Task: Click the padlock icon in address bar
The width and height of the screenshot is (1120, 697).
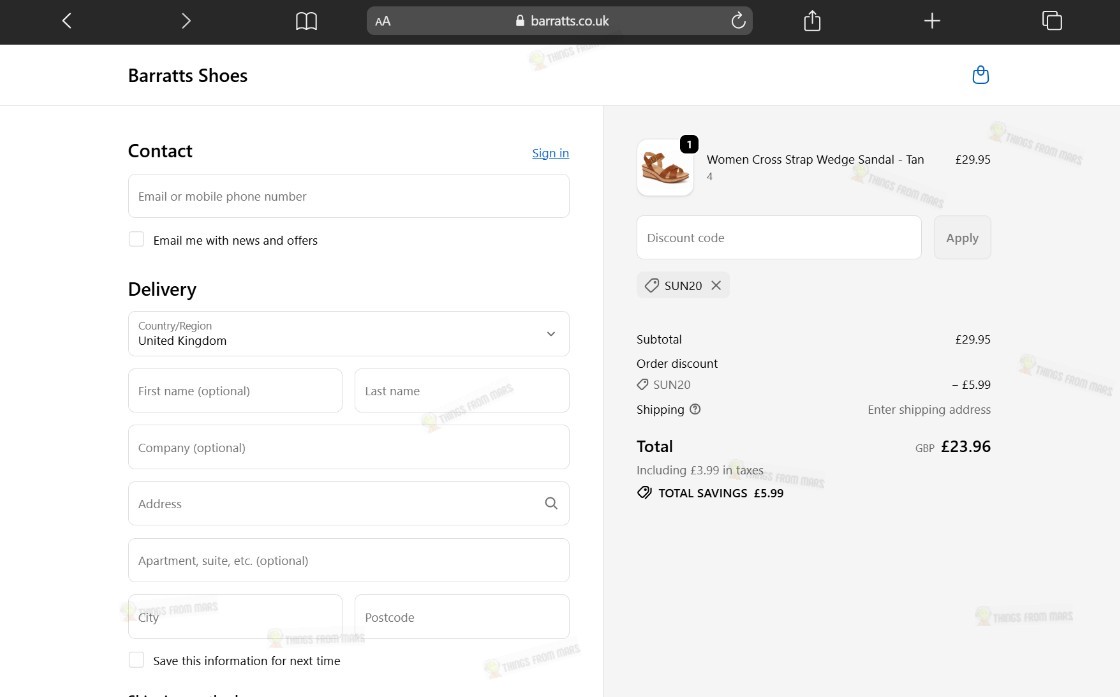Action: click(520, 21)
